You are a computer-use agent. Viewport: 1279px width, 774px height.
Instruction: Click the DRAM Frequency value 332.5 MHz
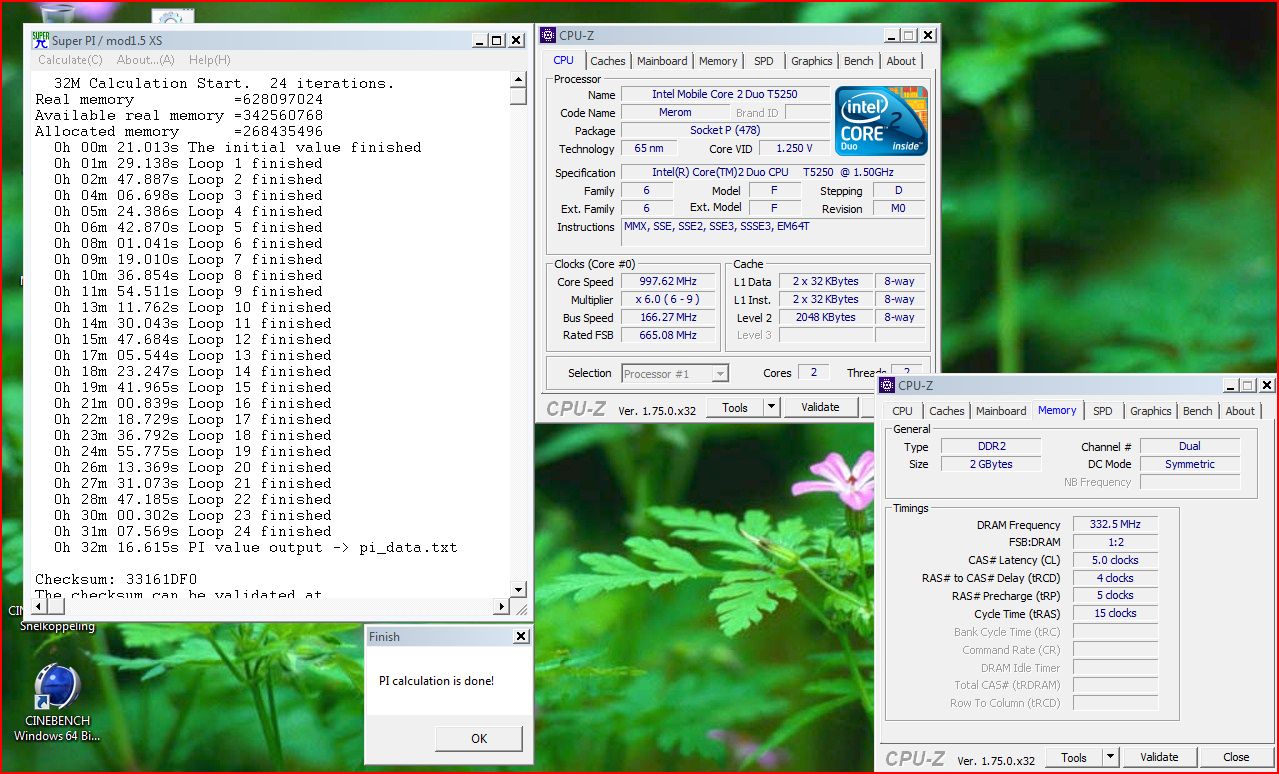click(1116, 525)
